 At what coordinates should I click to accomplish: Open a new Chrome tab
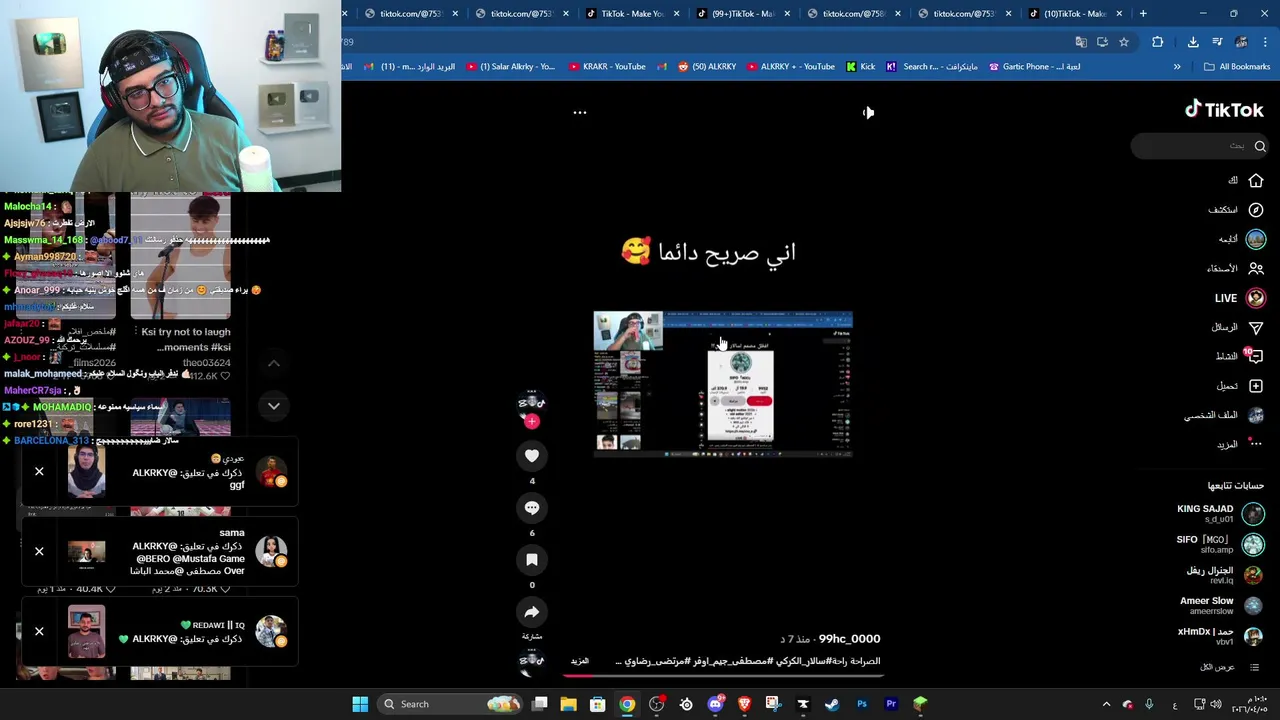1143,14
